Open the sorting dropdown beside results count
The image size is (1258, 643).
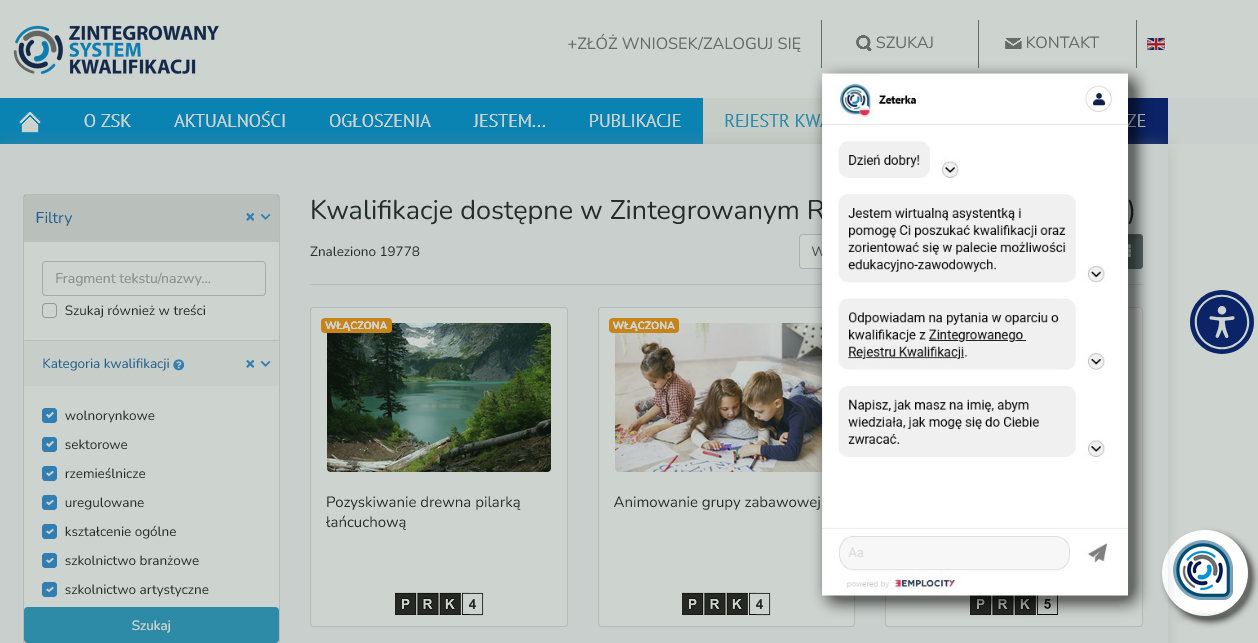coord(810,251)
